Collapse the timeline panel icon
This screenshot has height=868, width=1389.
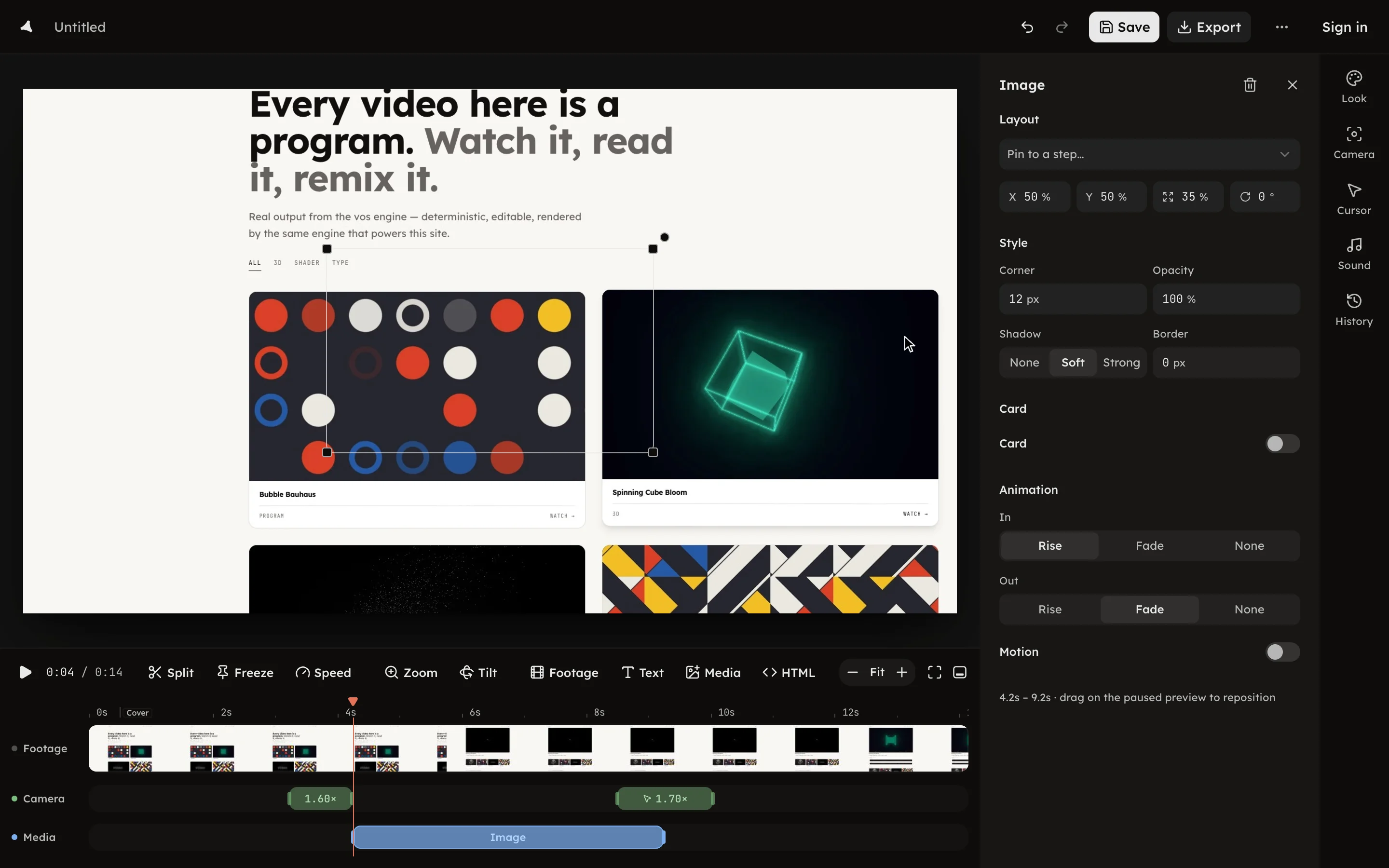(x=960, y=672)
